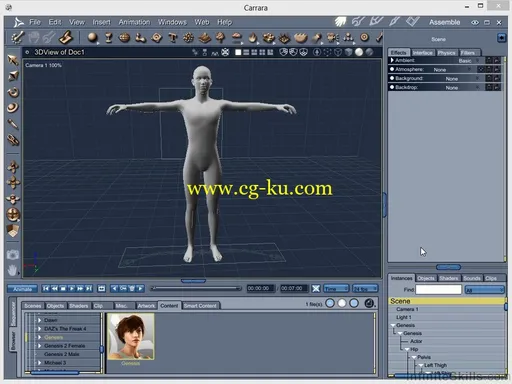Expand the Dawn folder in browser tree

[40, 320]
